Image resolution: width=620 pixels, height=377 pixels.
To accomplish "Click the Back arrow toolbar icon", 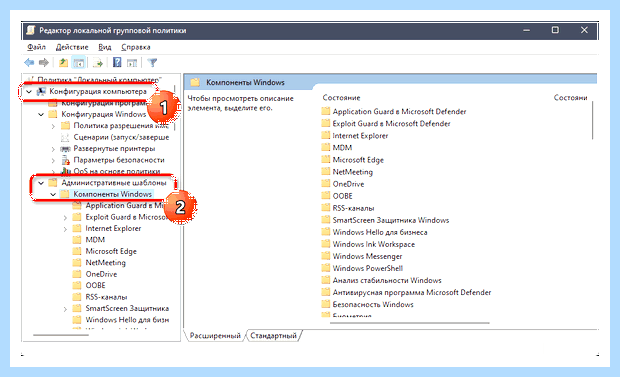I will point(29,63).
